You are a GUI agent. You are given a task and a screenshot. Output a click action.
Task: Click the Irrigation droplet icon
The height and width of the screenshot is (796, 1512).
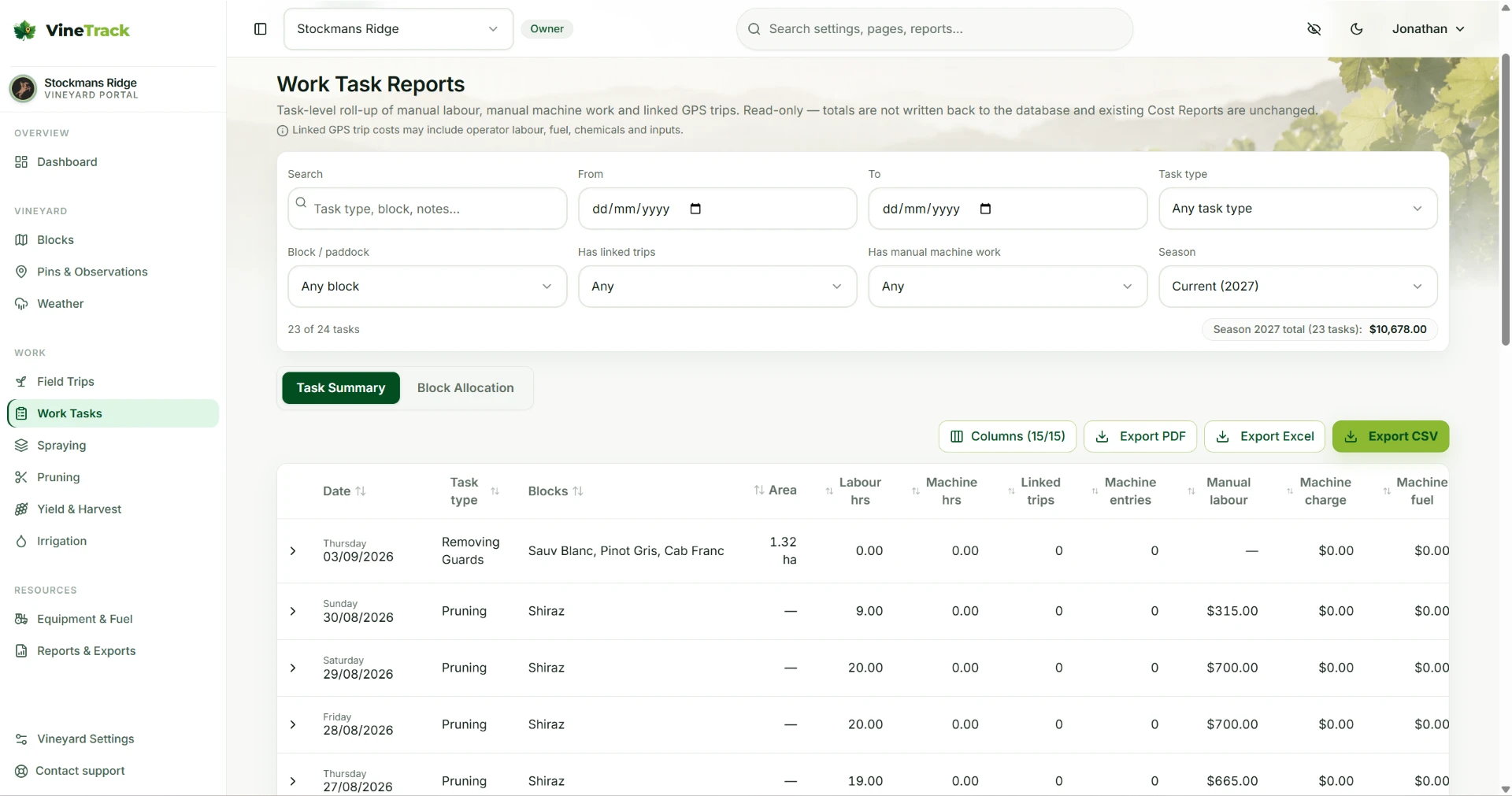click(x=21, y=541)
